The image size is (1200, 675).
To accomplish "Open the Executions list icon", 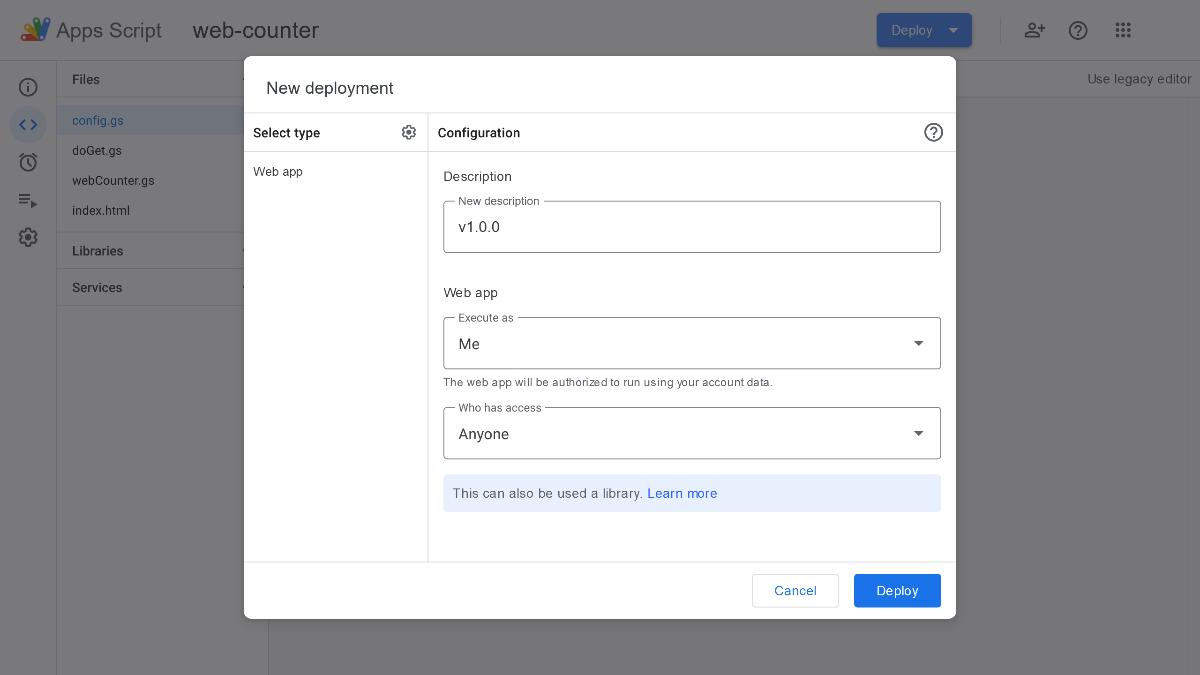I will [28, 200].
